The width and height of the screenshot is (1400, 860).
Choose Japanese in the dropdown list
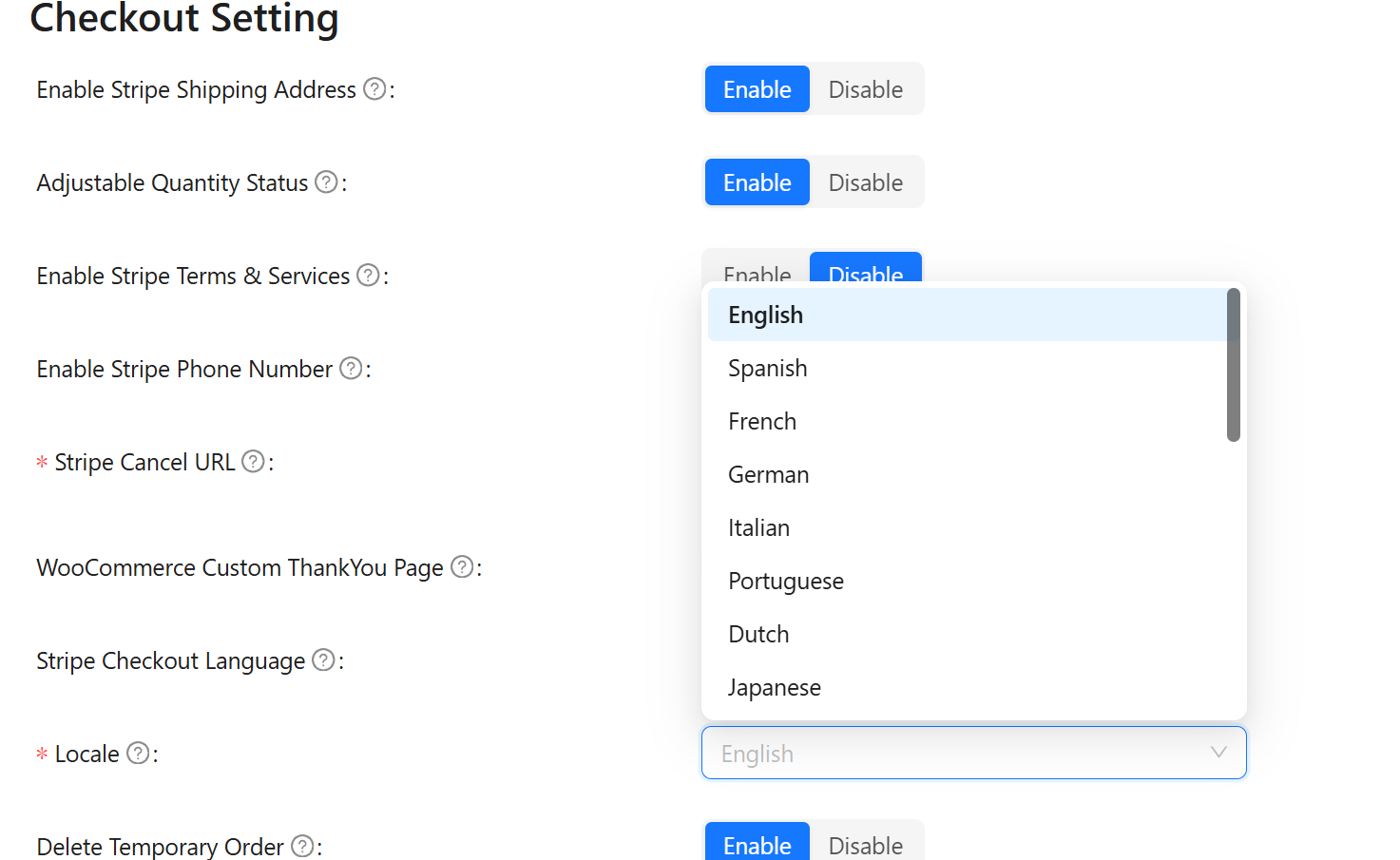[775, 688]
